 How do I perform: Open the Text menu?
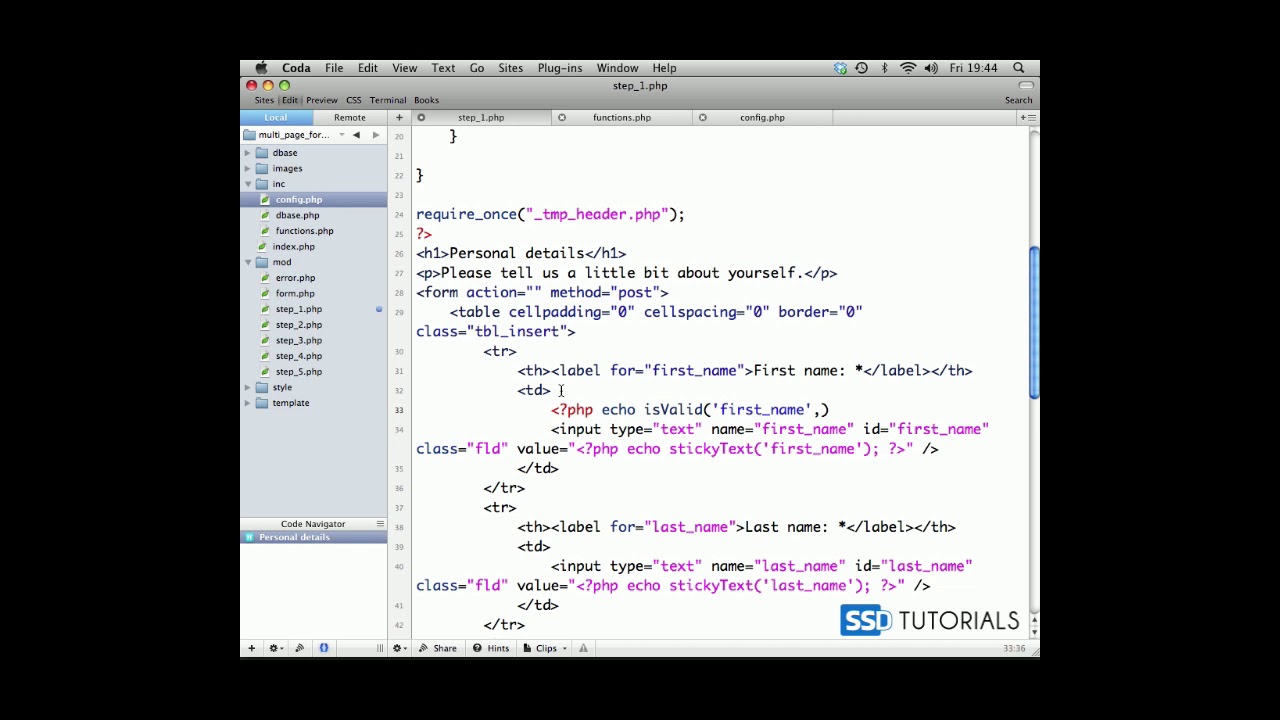click(x=443, y=68)
